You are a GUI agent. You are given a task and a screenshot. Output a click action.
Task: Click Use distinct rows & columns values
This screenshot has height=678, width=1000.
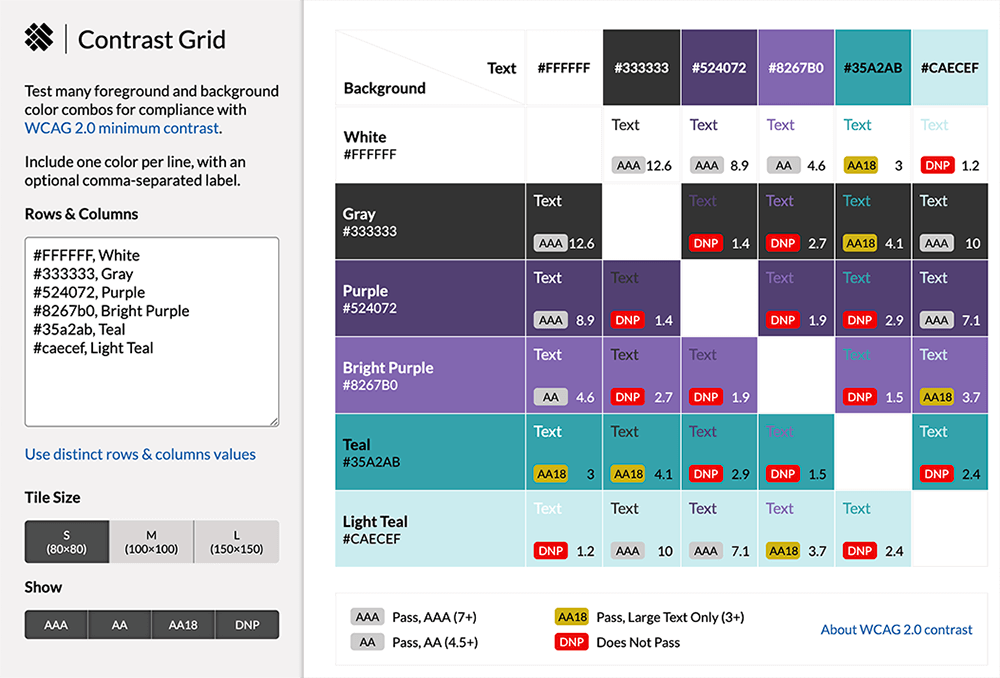(140, 454)
